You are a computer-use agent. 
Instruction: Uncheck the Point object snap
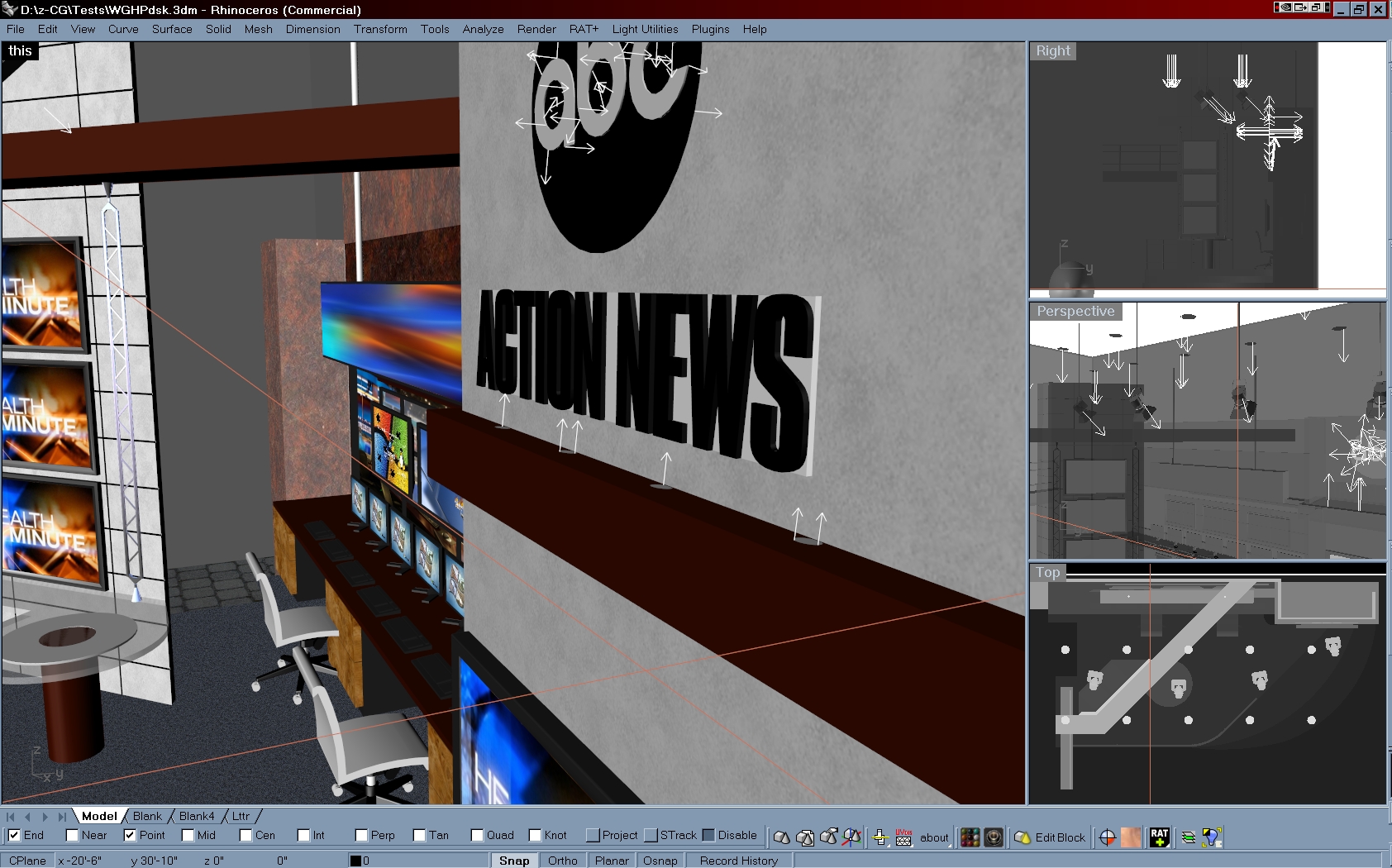[130, 835]
